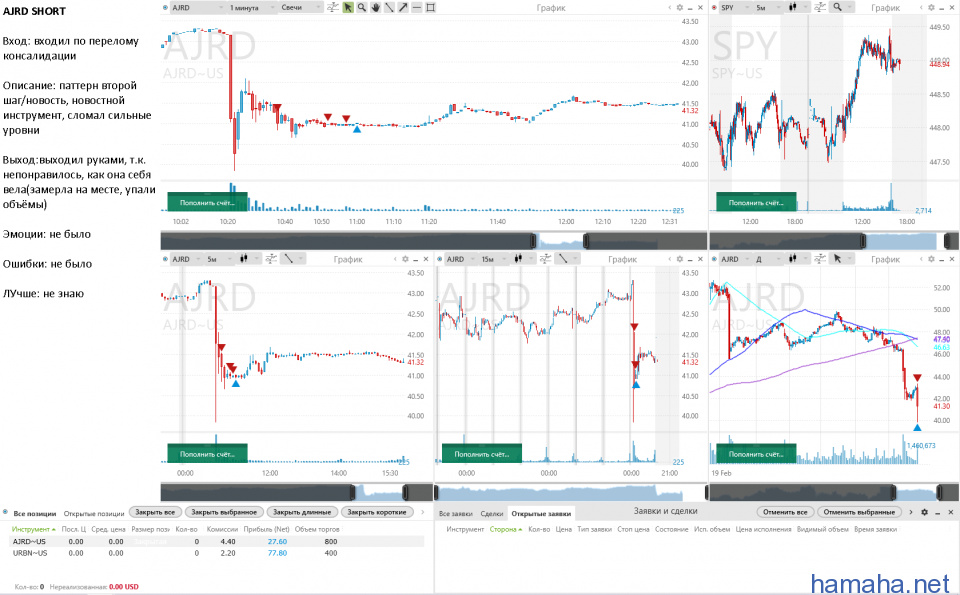Click the candle style icon on AJRD 5м chart
Image resolution: width=960 pixels, height=595 pixels.
tap(244, 259)
